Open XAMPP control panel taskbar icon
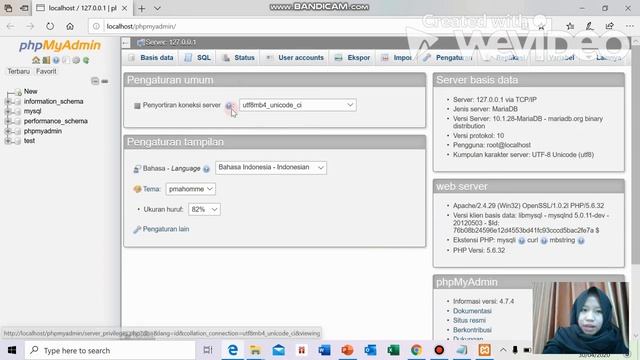 [x=484, y=350]
